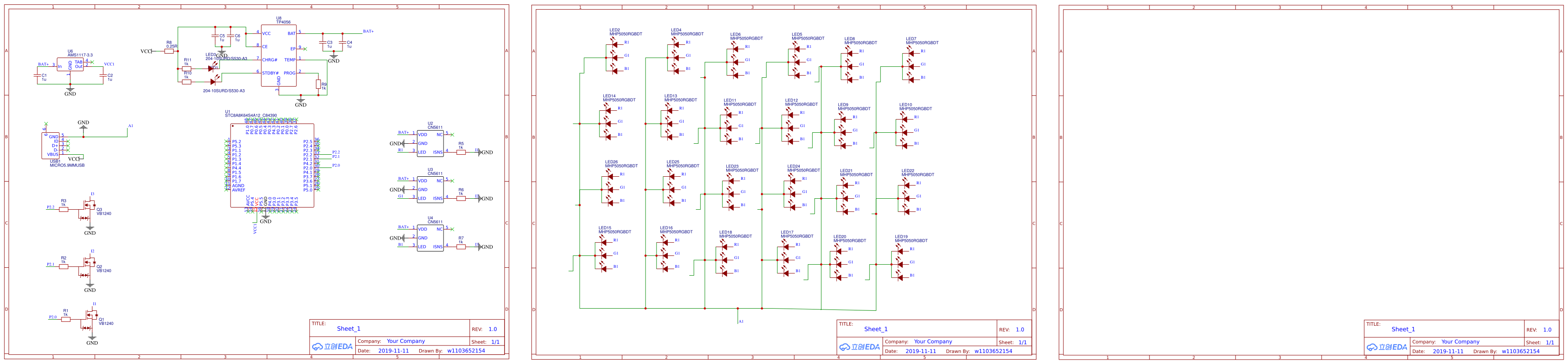Select the U2 CN5611 chip symbol

pyautogui.click(x=430, y=143)
